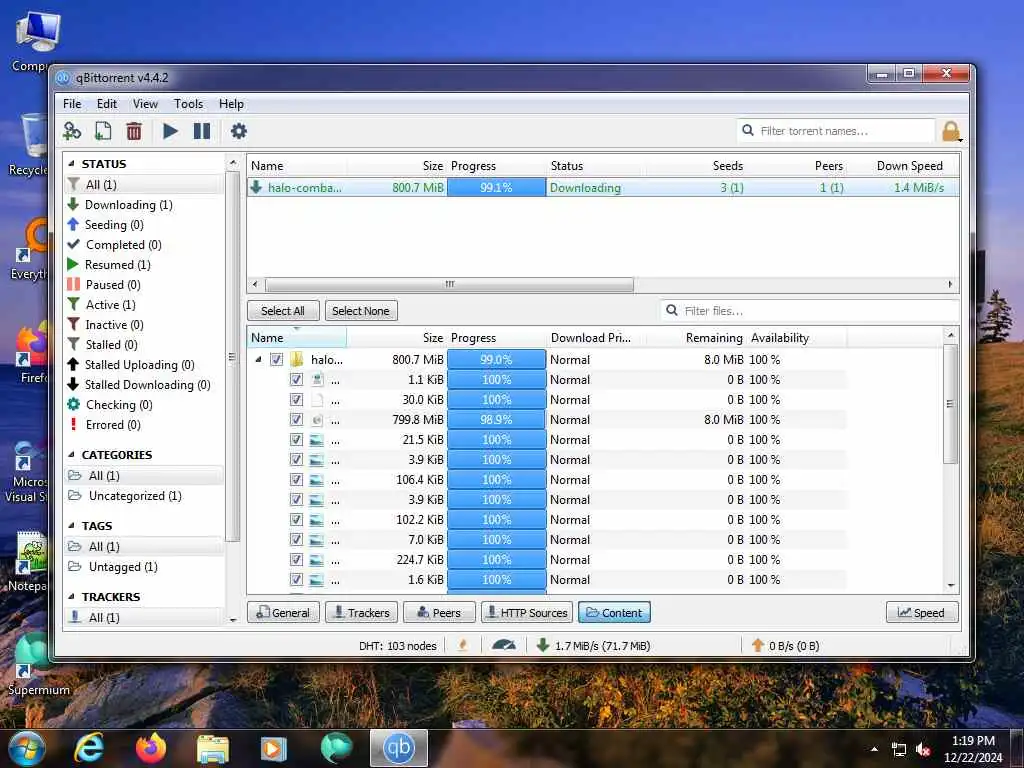Open the File menu
The width and height of the screenshot is (1024, 768).
pos(72,104)
